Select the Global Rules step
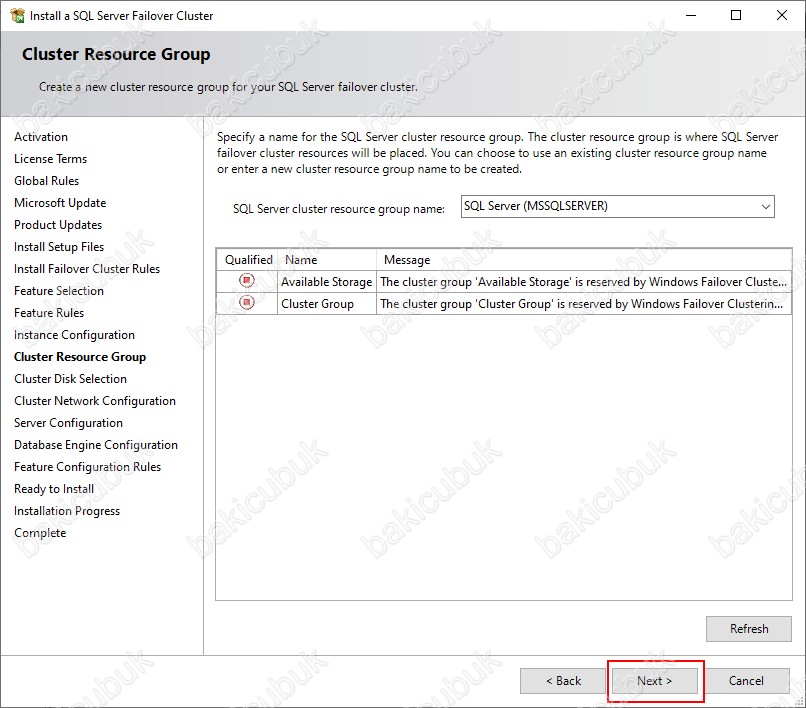 (x=46, y=181)
